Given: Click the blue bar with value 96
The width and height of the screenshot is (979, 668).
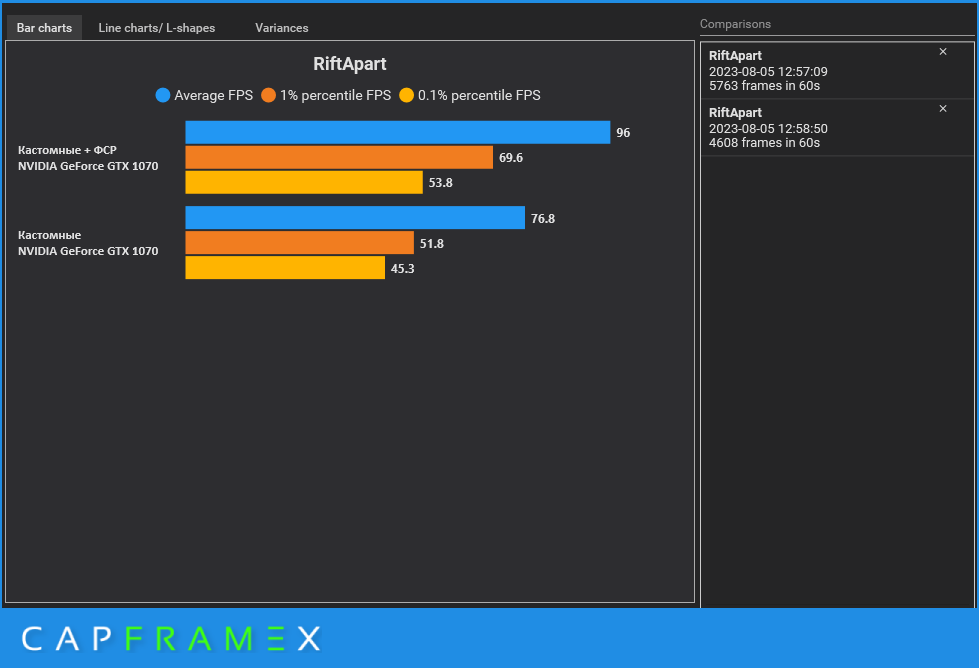Looking at the screenshot, I should (x=398, y=132).
